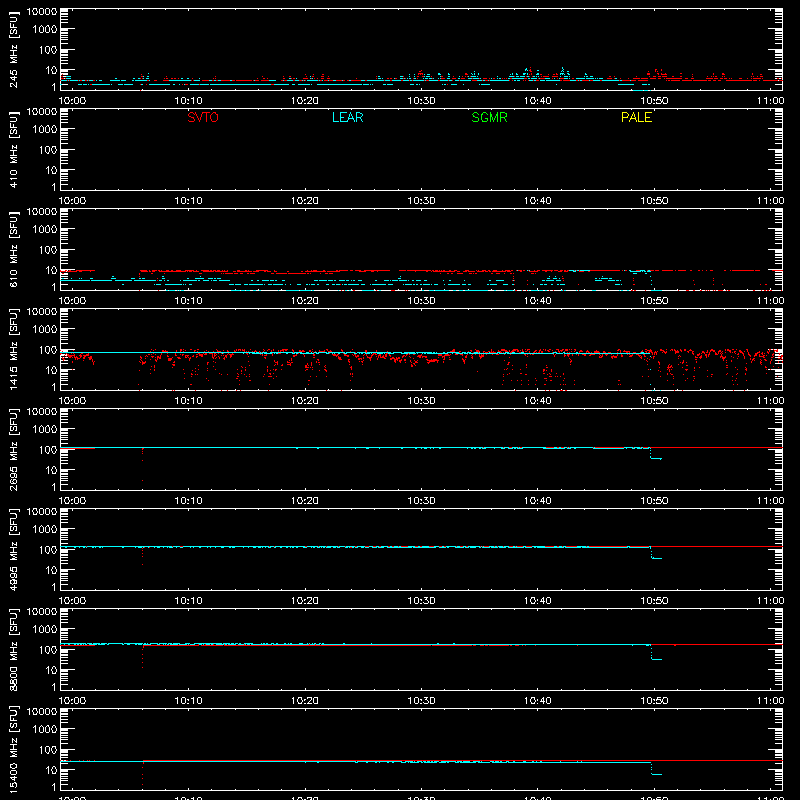This screenshot has width=800, height=800.
Task: Click 10:30 tick label below 8800 MHz panel
Action: point(421,701)
